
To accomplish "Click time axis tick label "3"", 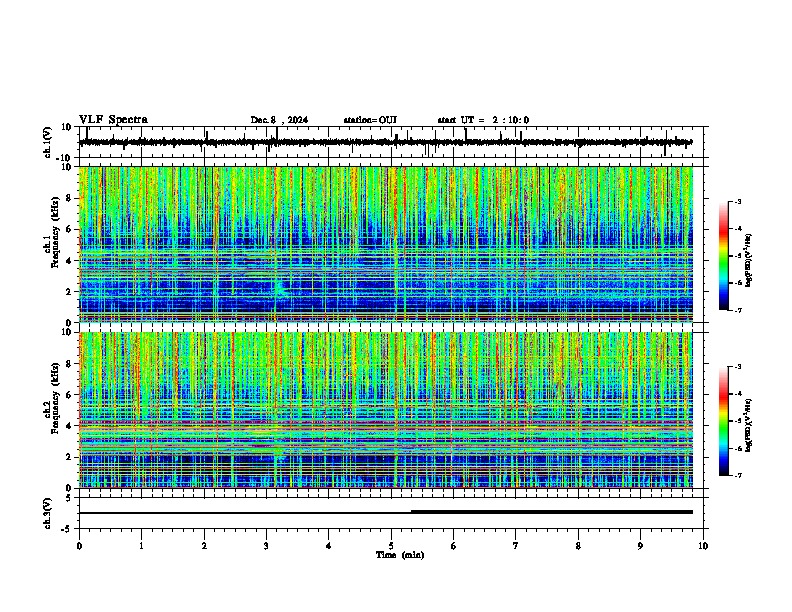I will [x=266, y=546].
